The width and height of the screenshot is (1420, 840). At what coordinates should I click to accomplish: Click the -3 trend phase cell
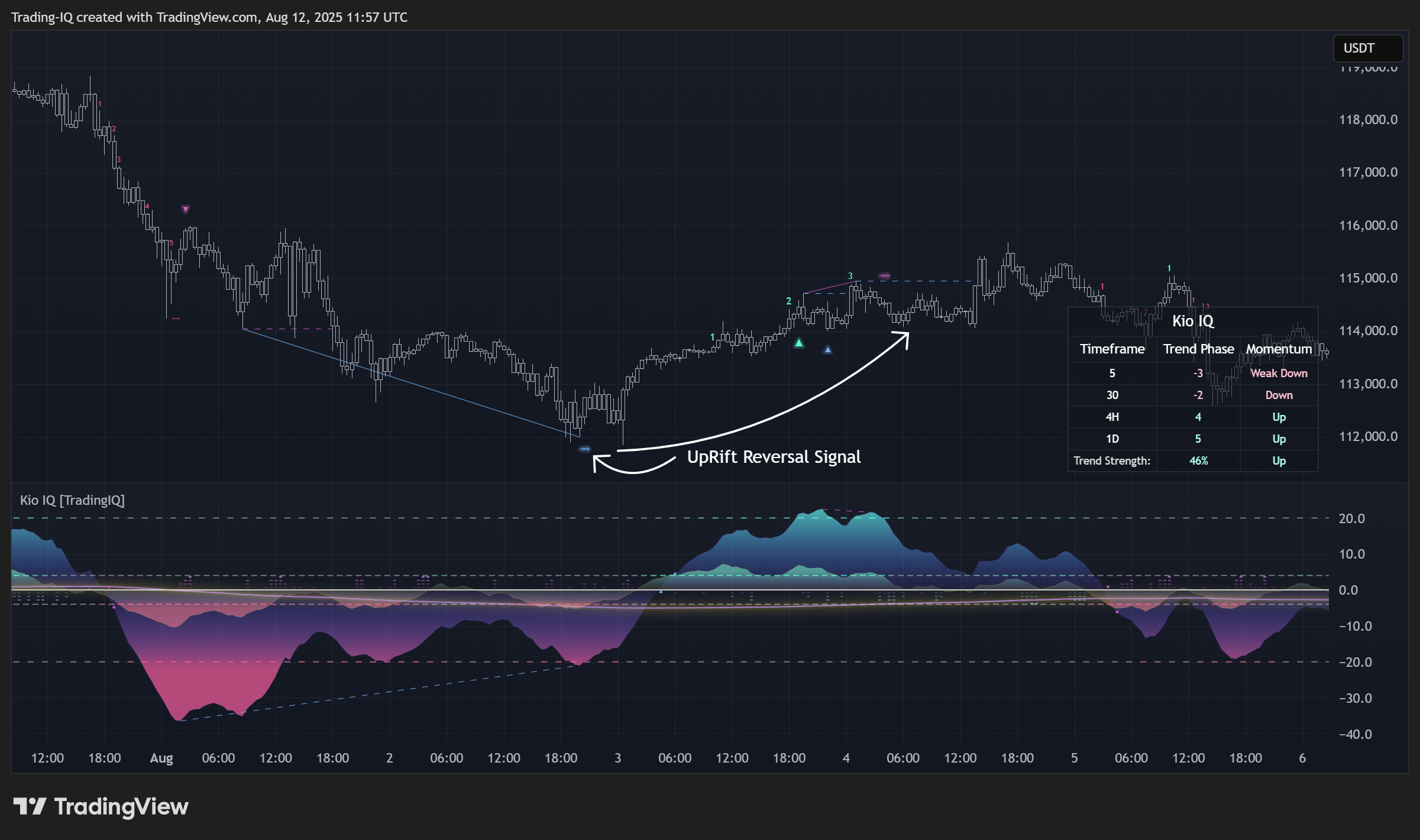click(x=1198, y=373)
